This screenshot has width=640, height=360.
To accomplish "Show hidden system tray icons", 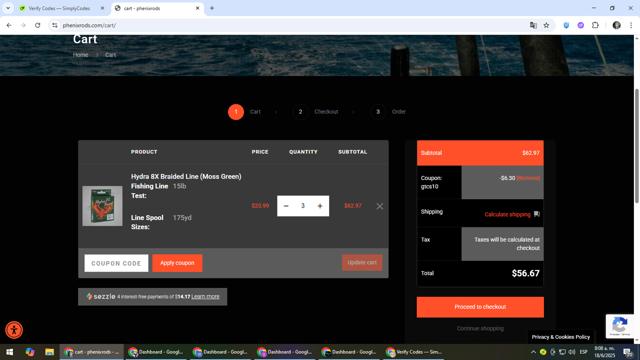I will tap(533, 352).
